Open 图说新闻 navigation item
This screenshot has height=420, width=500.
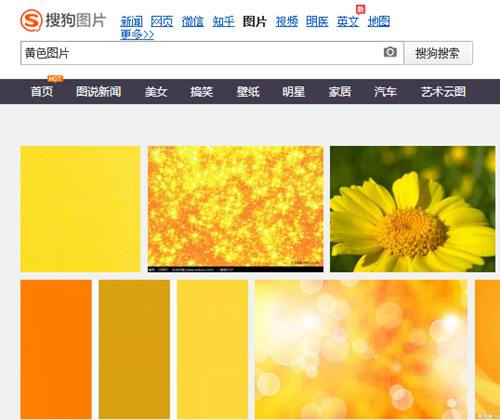(x=98, y=91)
